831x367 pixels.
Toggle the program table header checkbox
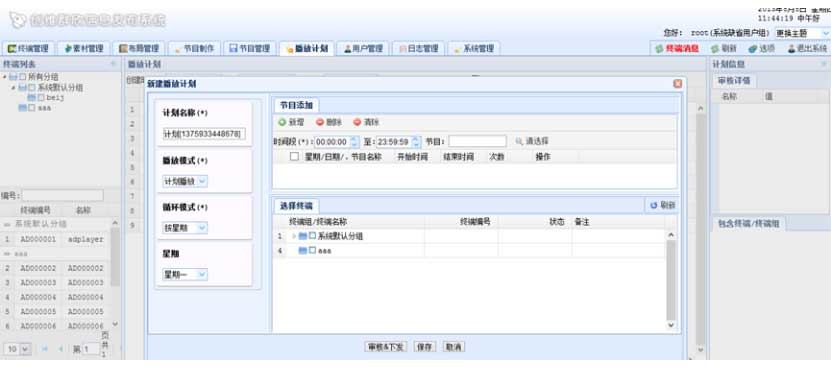[294, 157]
